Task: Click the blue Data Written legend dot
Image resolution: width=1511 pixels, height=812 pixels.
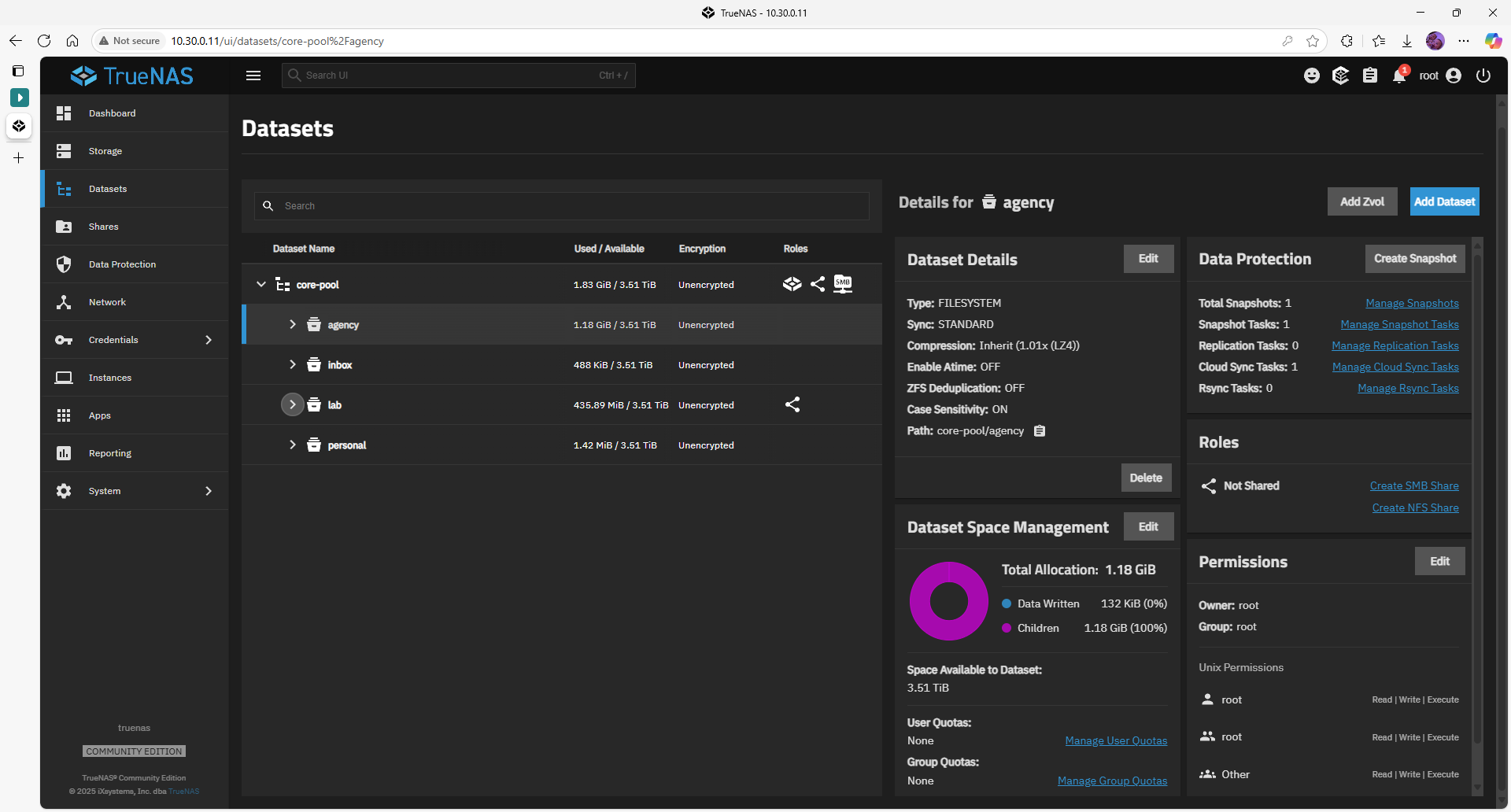Action: coord(1007,603)
